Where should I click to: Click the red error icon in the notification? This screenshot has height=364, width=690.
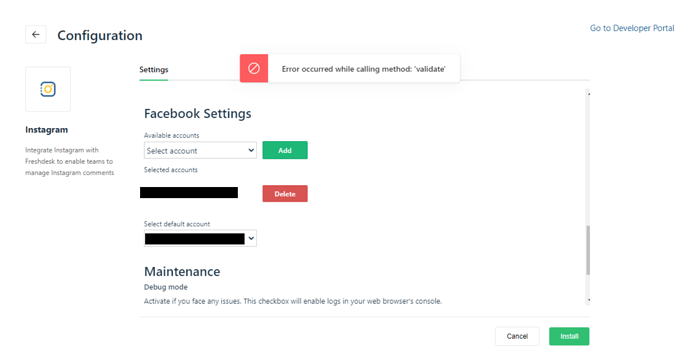coord(254,68)
